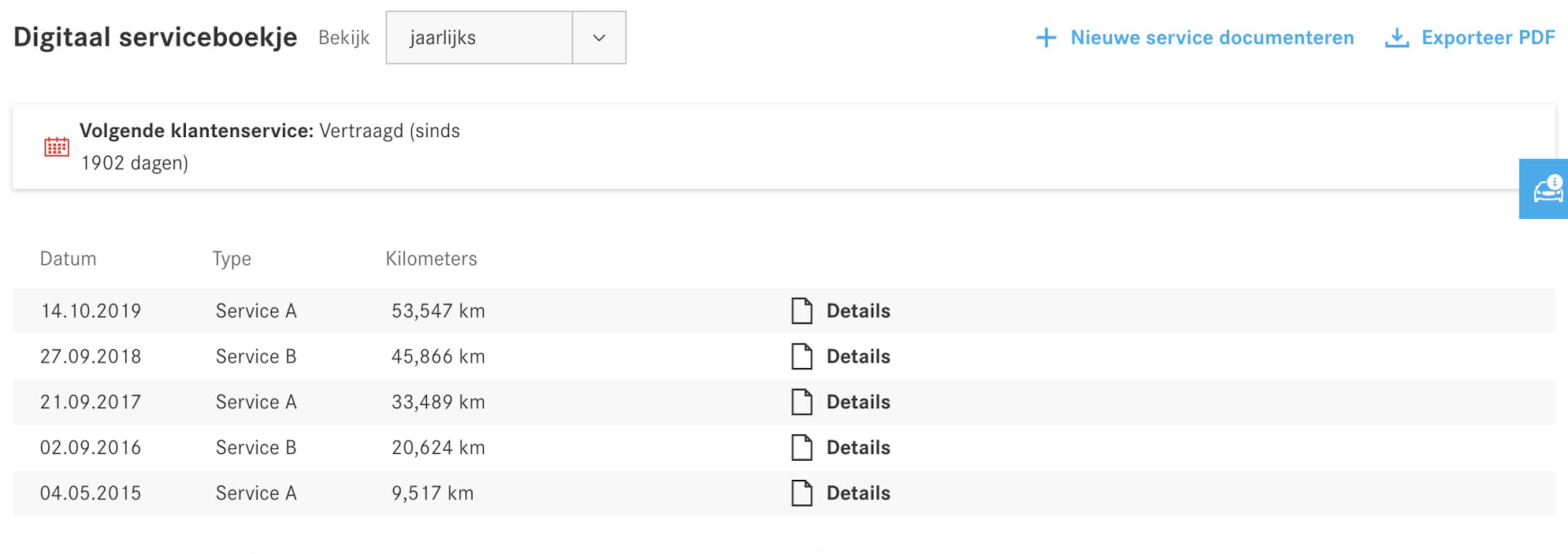Open Details for 45,866 km service
Image resolution: width=1568 pixels, height=554 pixels.
pos(858,356)
